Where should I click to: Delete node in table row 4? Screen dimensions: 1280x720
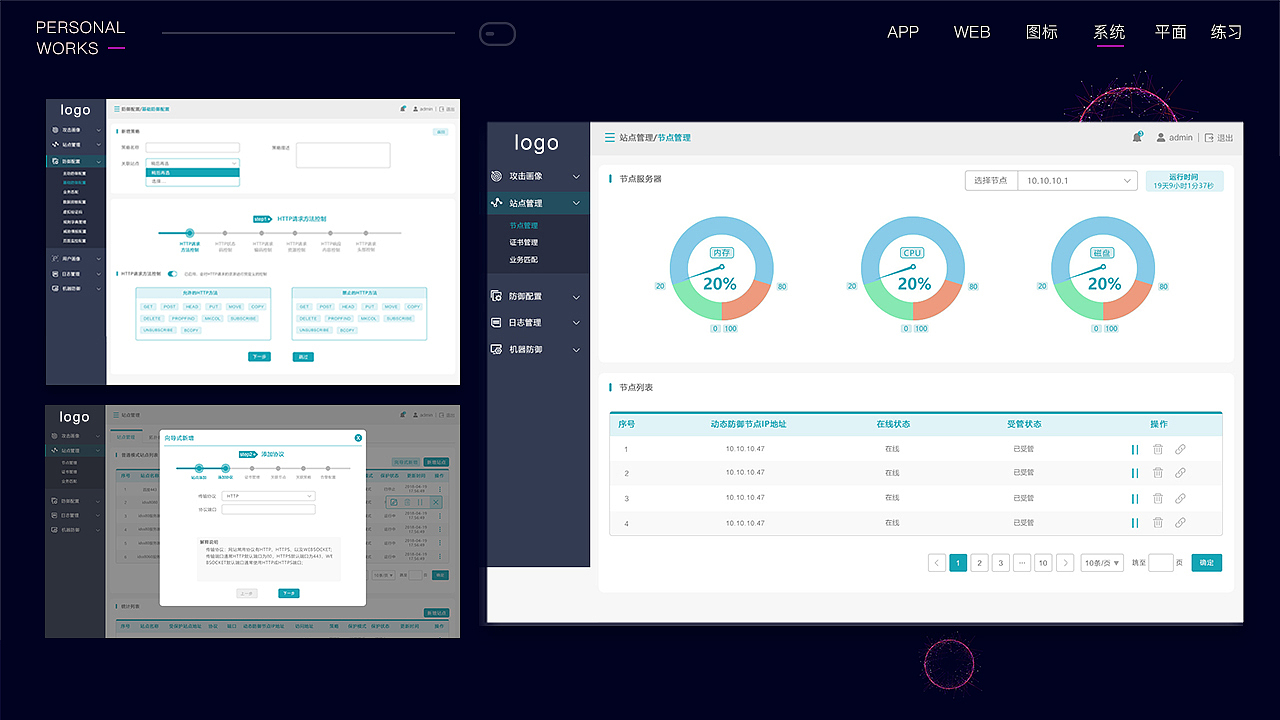[x=1158, y=523]
